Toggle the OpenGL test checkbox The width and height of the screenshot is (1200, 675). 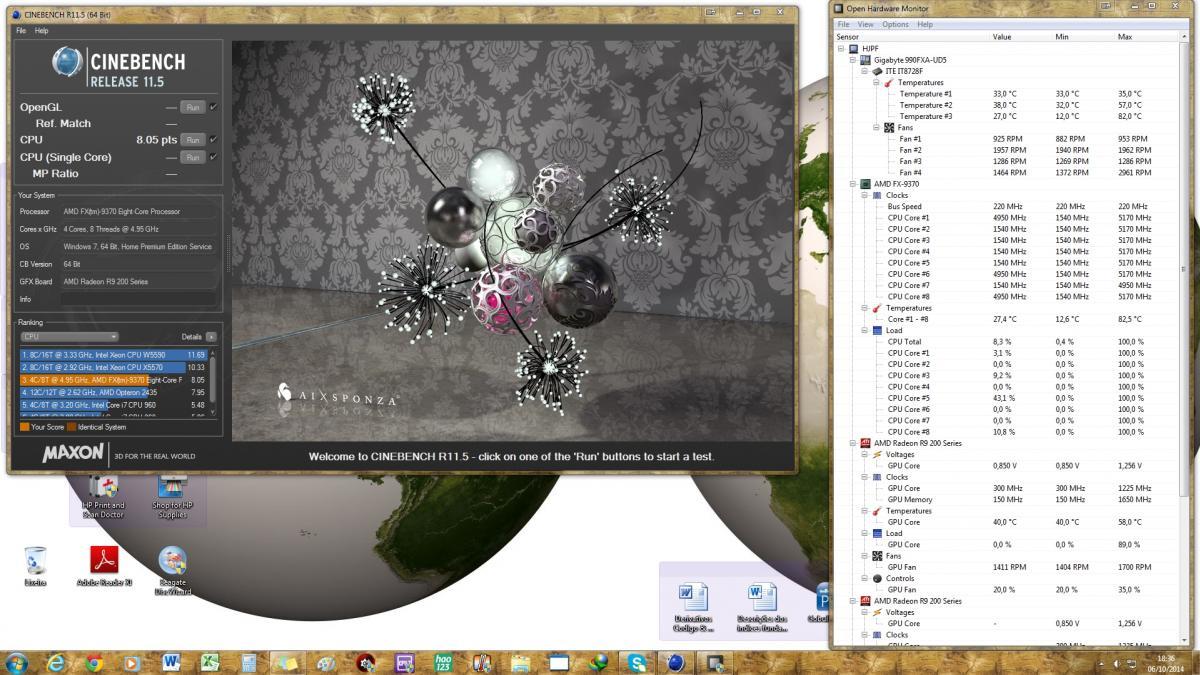(213, 107)
